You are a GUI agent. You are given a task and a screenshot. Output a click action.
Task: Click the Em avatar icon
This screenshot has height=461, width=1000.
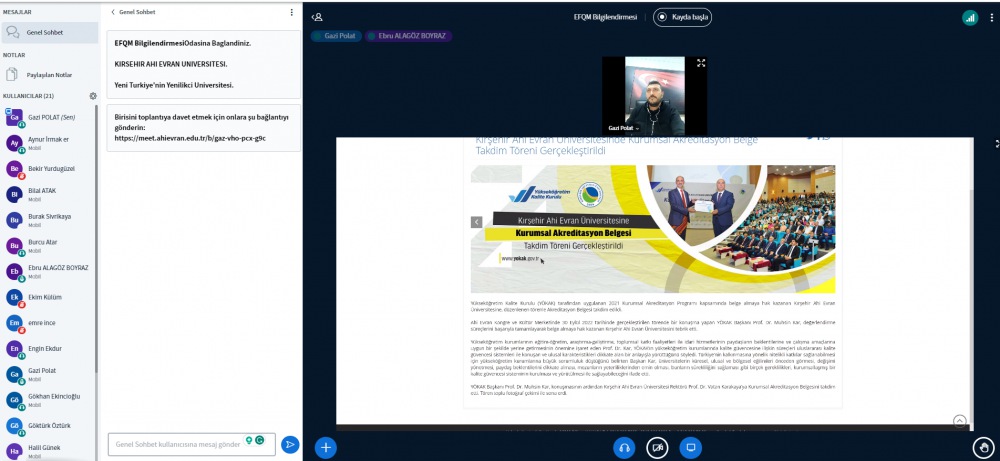[14, 323]
